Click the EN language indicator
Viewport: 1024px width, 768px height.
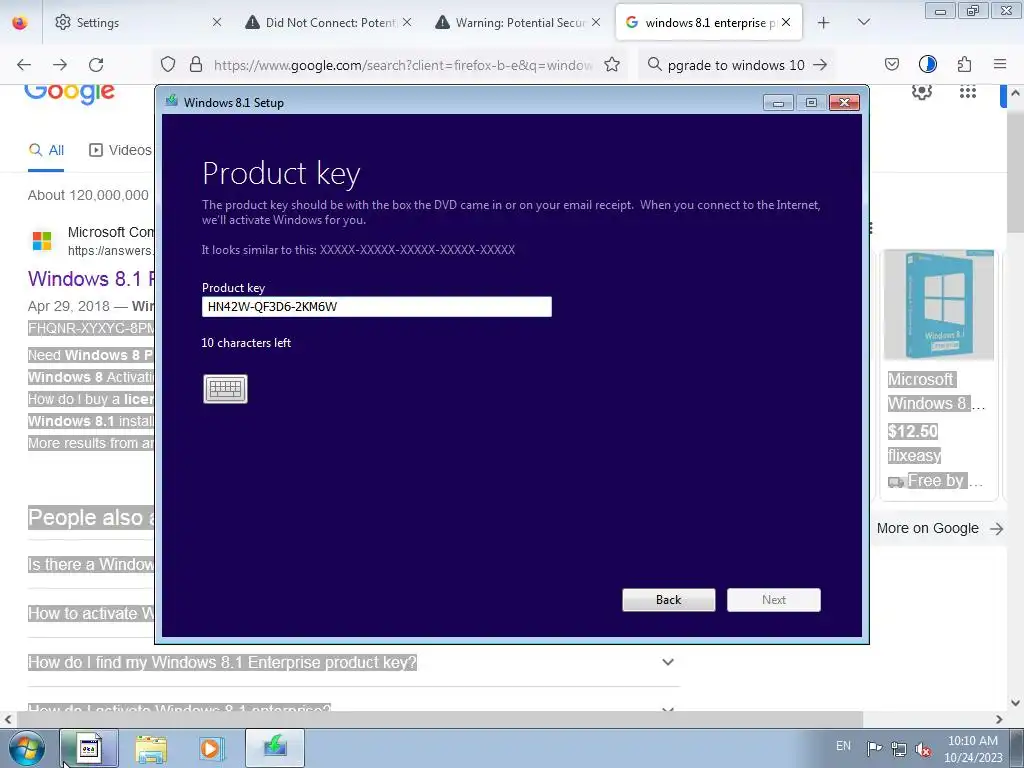coord(843,746)
